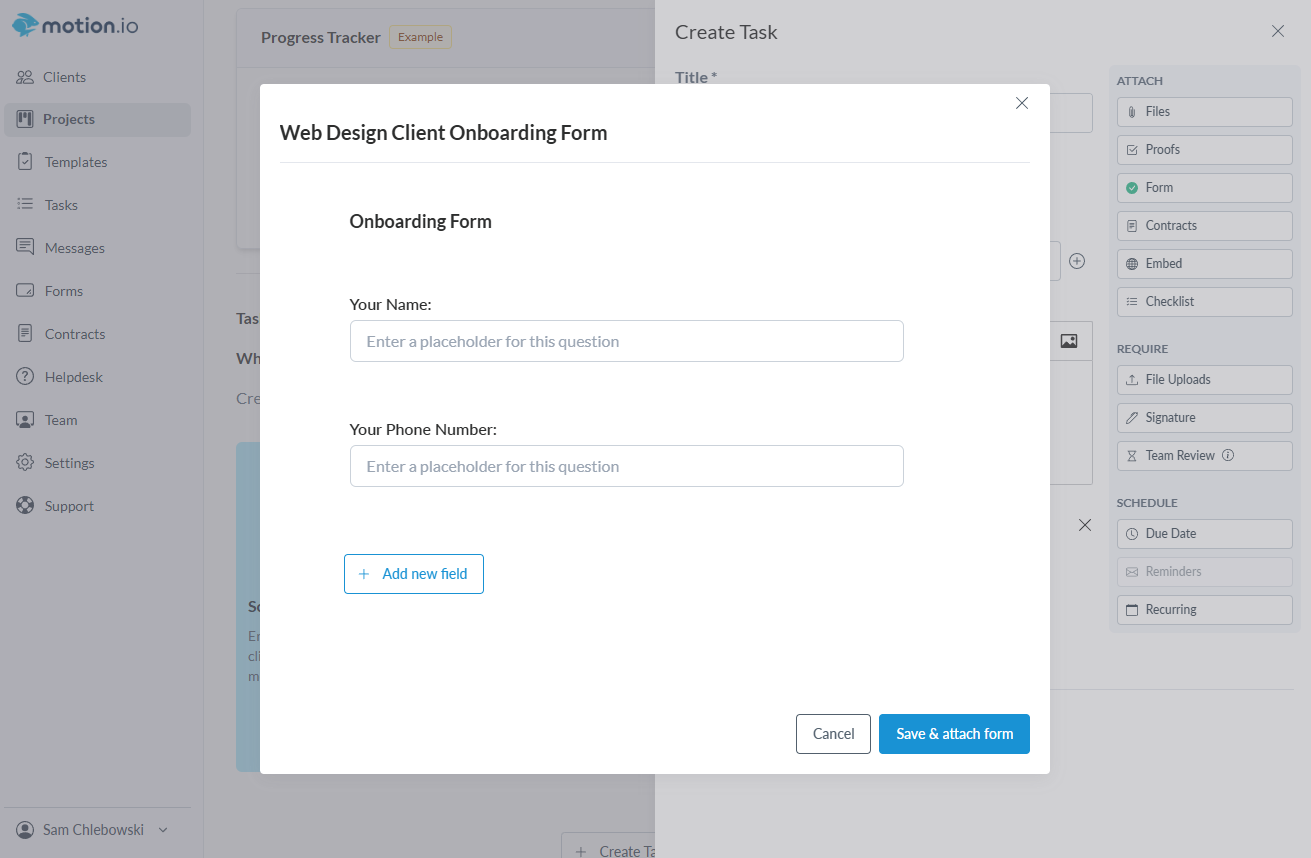Image resolution: width=1311 pixels, height=858 pixels.
Task: Click the Clients sidebar icon
Action: pyautogui.click(x=26, y=77)
